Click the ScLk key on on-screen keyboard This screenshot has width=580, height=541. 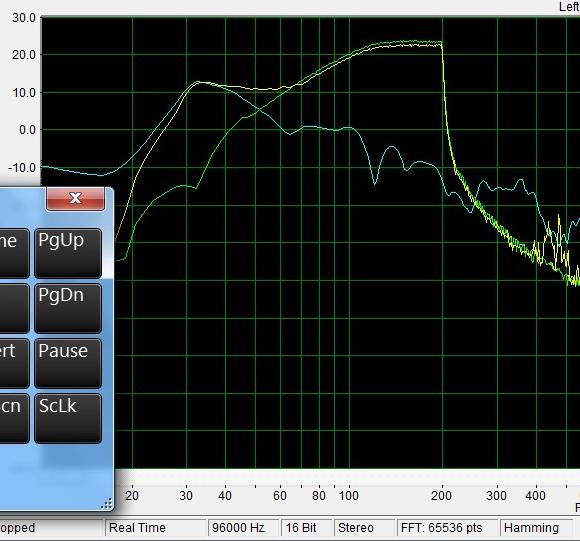click(68, 418)
